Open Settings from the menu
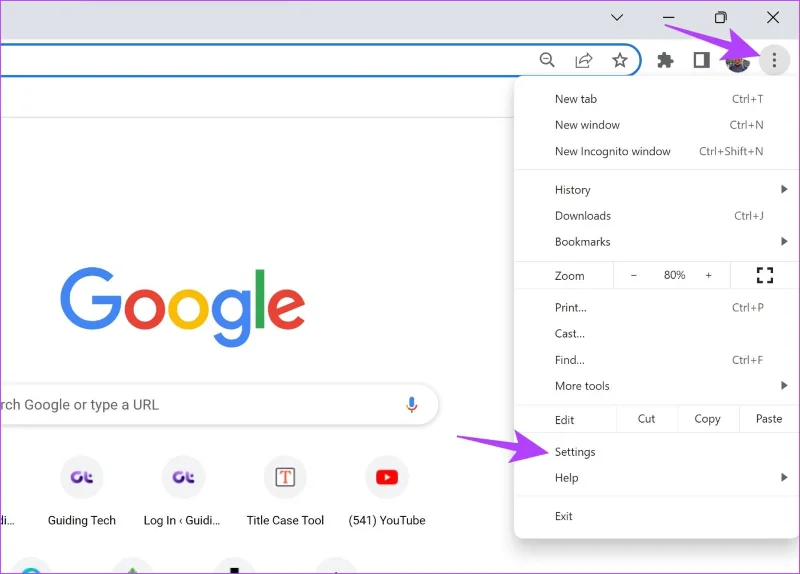Viewport: 800px width, 574px height. 656,452
